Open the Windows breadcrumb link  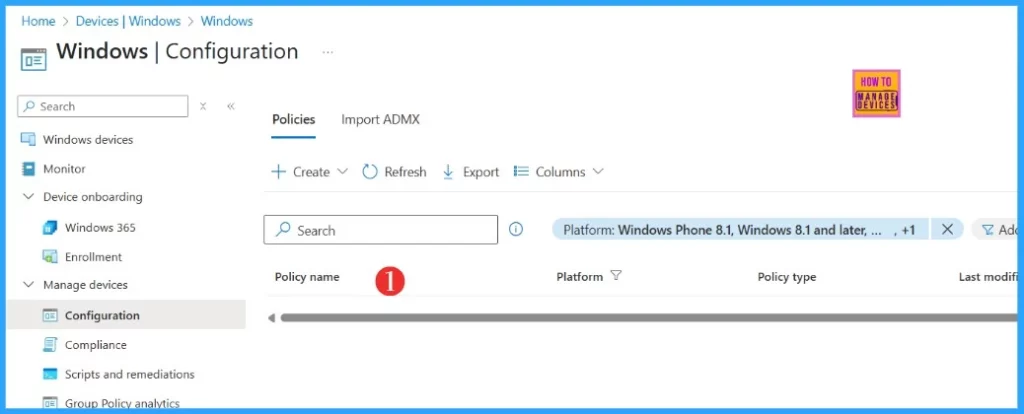point(227,21)
